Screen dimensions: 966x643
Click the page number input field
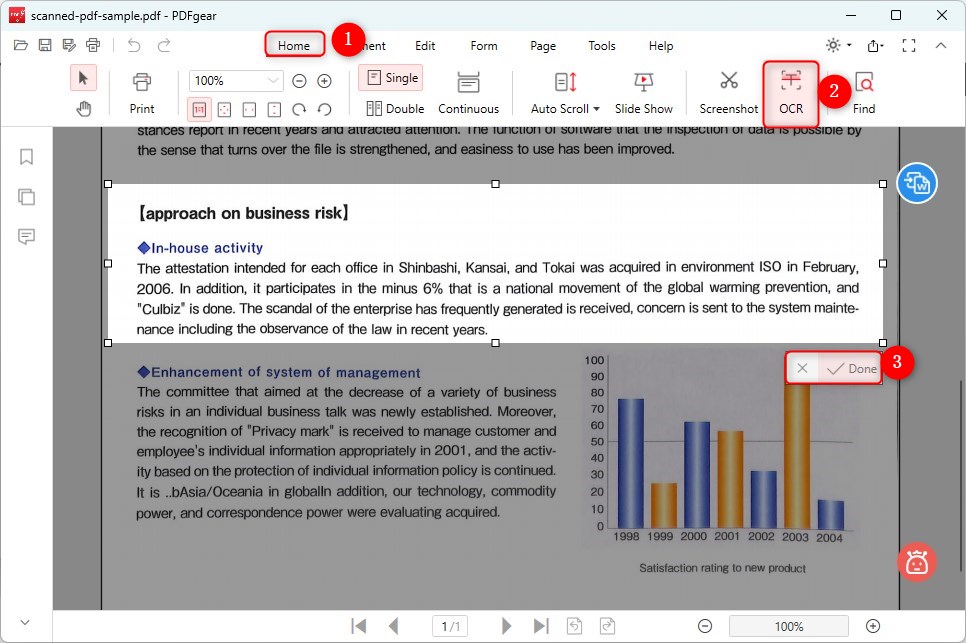pyautogui.click(x=449, y=626)
